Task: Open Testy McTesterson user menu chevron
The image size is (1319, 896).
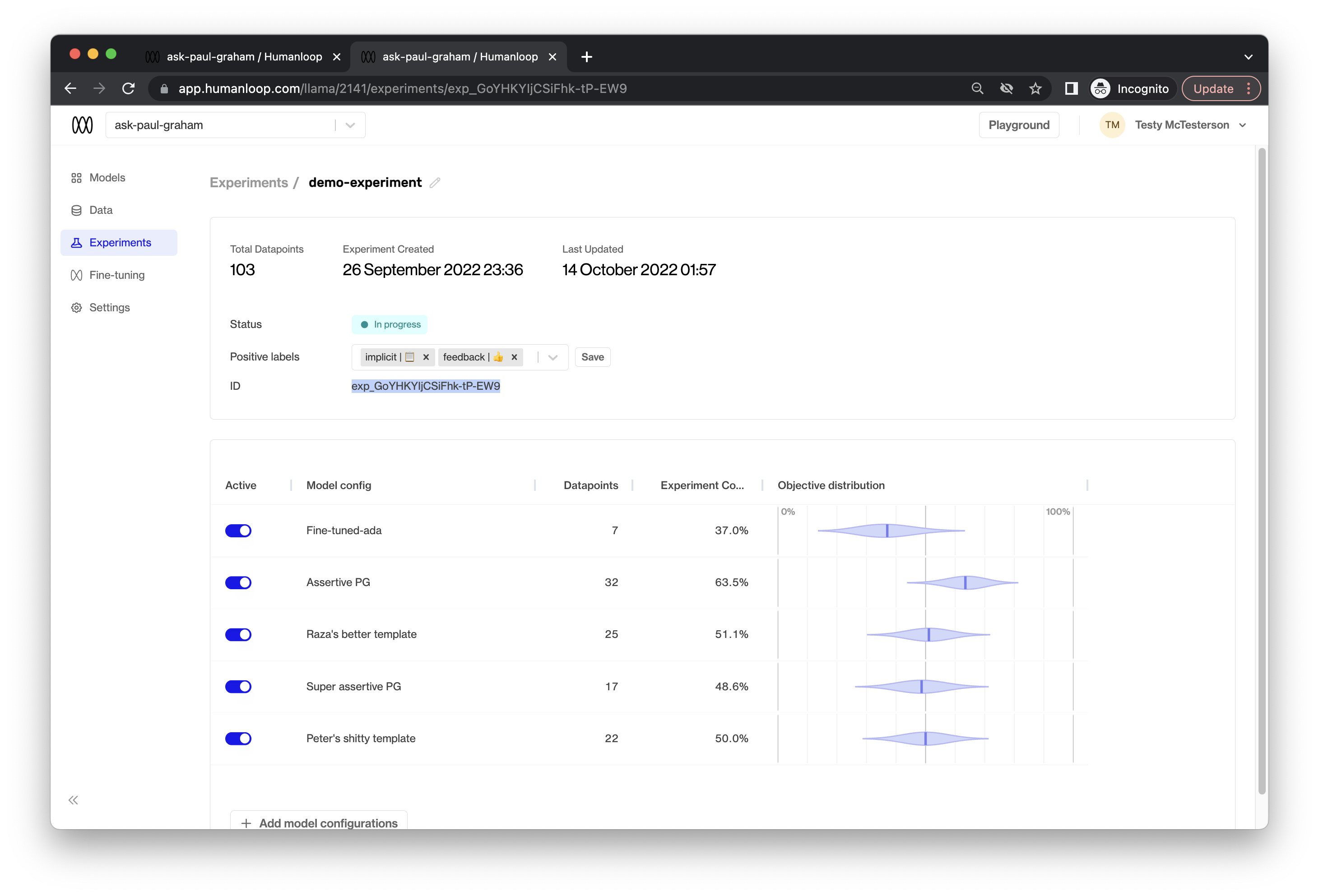Action: 1243,125
